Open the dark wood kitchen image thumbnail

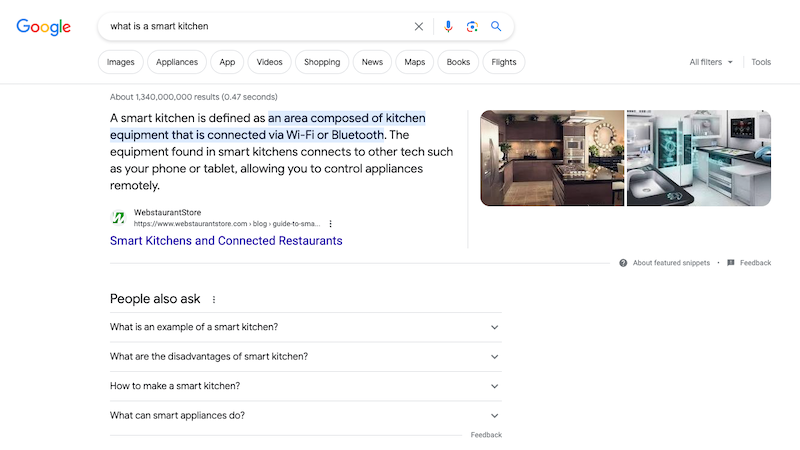(552, 158)
